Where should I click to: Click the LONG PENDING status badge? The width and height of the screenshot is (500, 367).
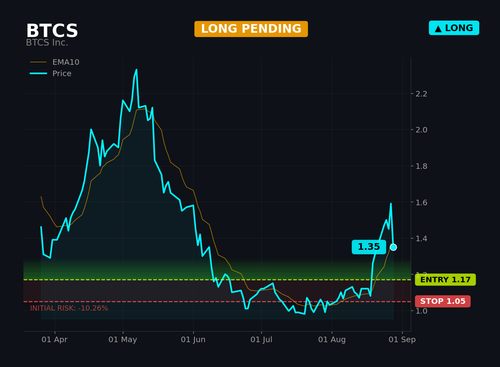251,29
